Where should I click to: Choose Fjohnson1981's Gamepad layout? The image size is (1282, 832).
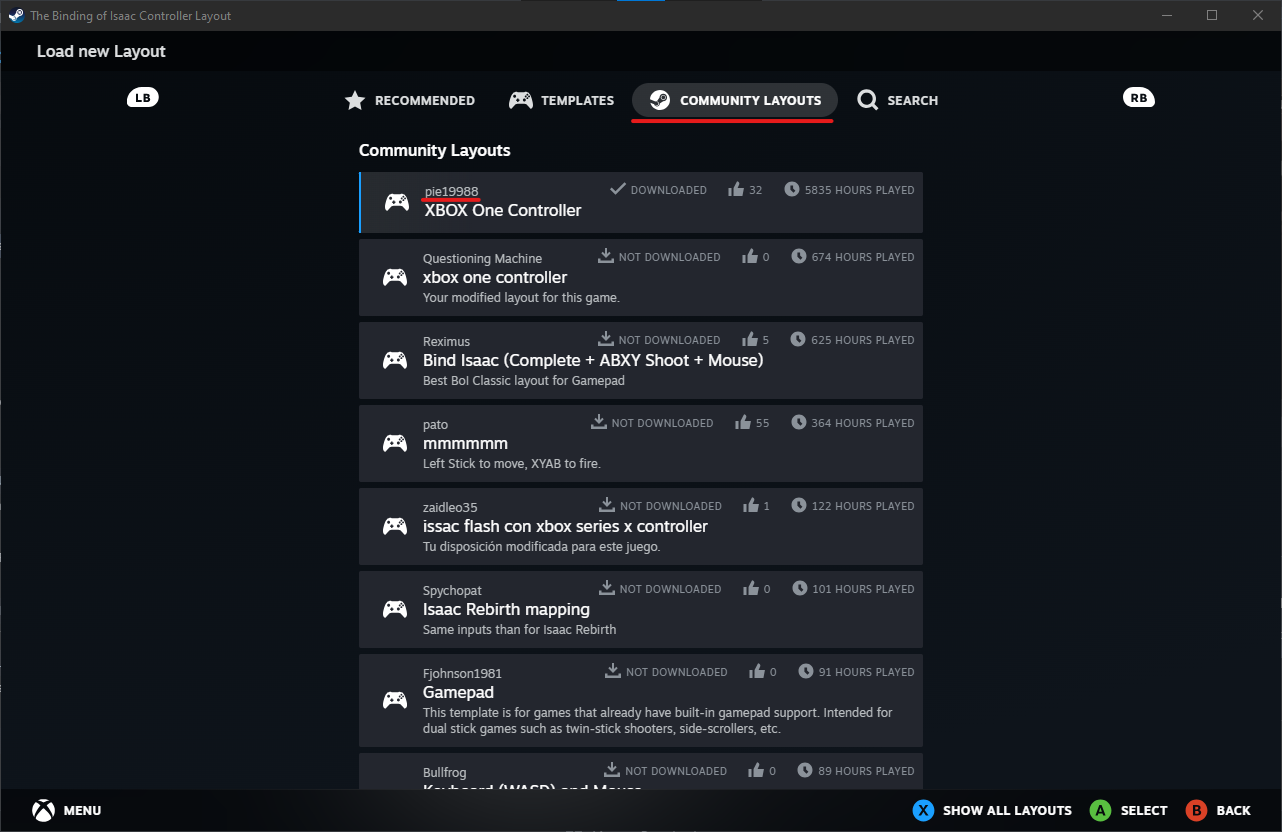641,701
